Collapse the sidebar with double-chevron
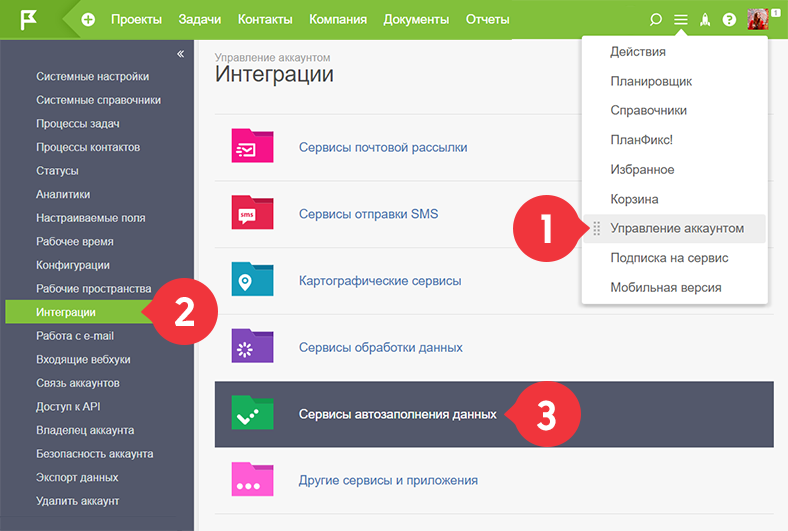This screenshot has height=531, width=788. click(180, 54)
